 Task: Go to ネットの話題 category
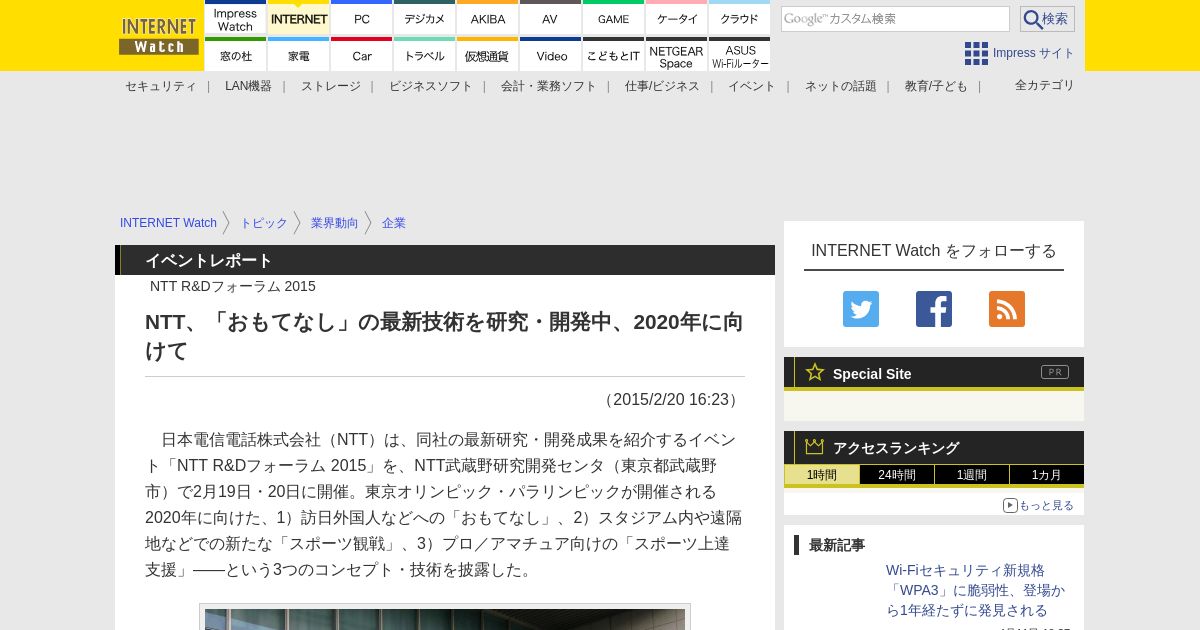click(841, 86)
